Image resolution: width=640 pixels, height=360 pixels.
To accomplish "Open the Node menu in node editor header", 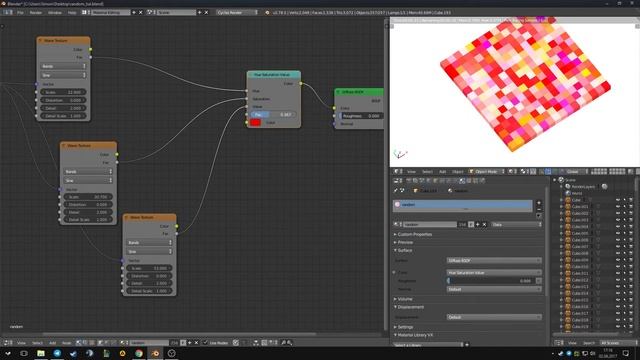I will pos(67,343).
